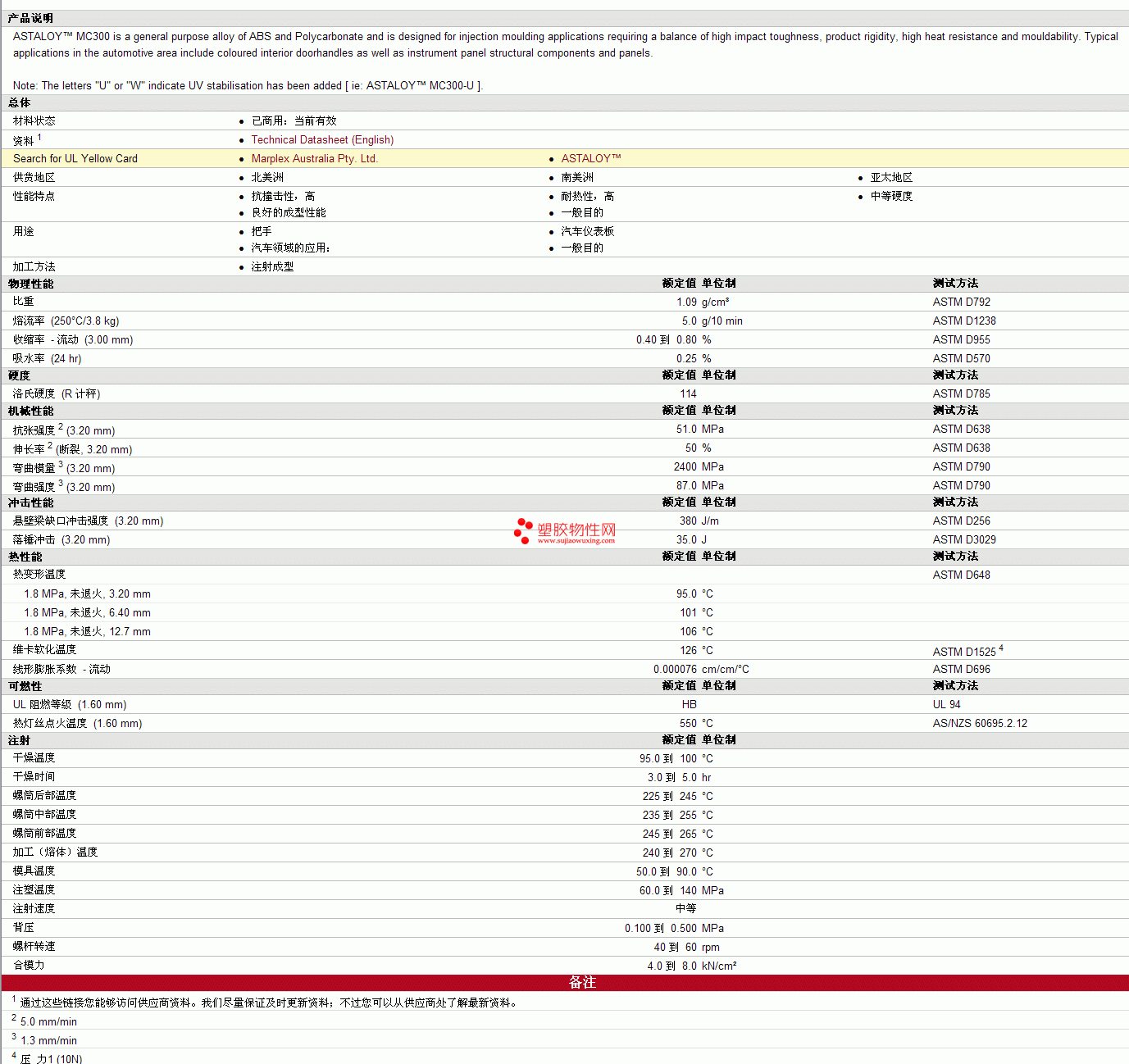1129x1064 pixels.
Task: Click the red 备注 notes header
Action: coord(565,983)
